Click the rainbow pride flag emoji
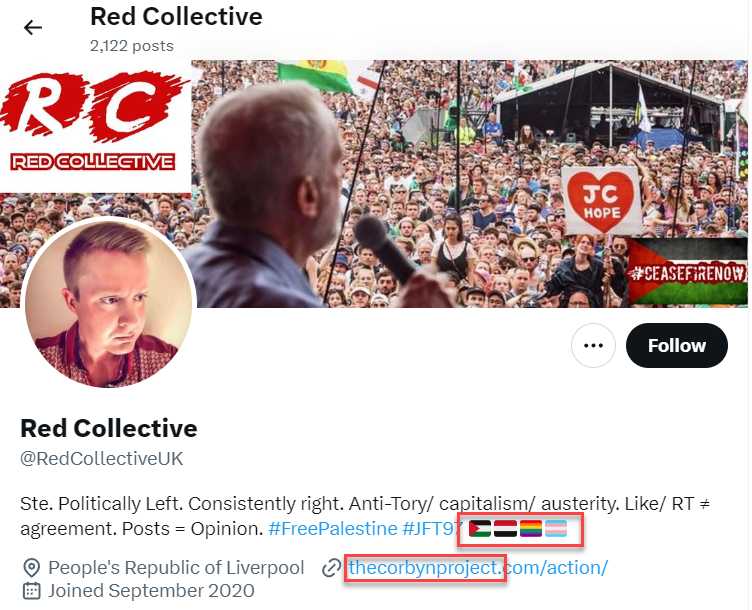 pyautogui.click(x=531, y=530)
